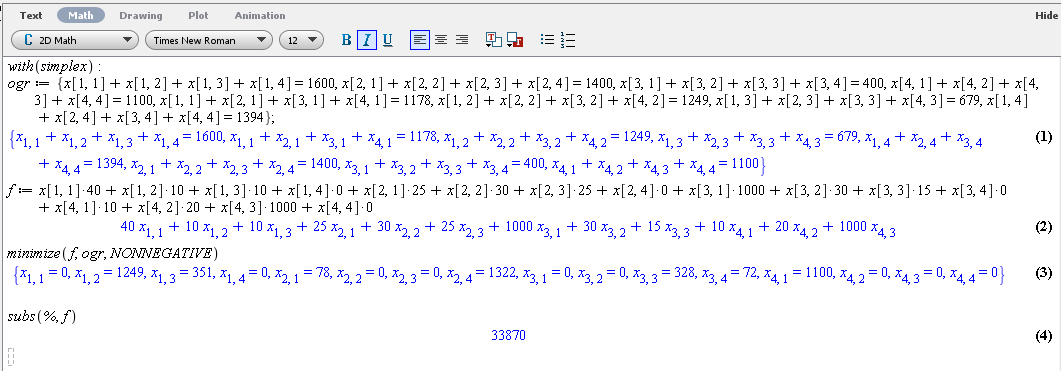Viewport: 1061px width, 371px height.
Task: Click equation label (2)
Action: (x=1043, y=227)
